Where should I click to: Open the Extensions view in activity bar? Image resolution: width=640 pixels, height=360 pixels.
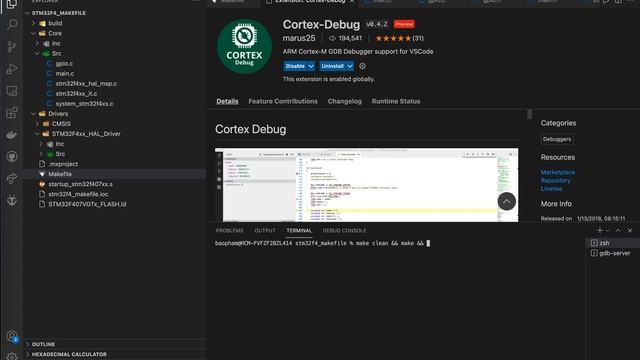pyautogui.click(x=12, y=113)
